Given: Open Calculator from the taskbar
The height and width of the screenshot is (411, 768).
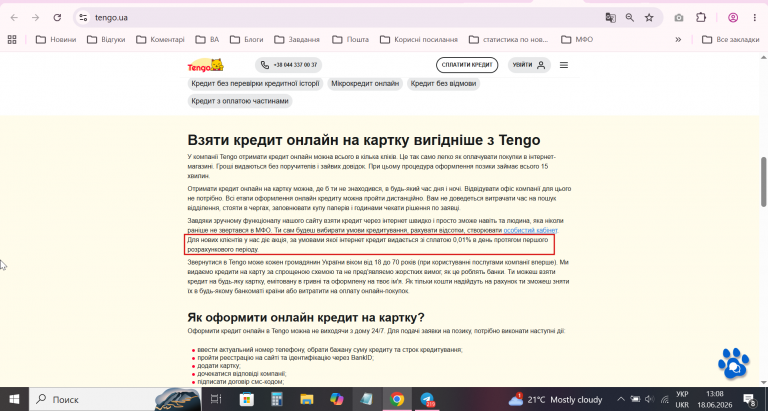Looking at the screenshot, I should click(x=277, y=399).
